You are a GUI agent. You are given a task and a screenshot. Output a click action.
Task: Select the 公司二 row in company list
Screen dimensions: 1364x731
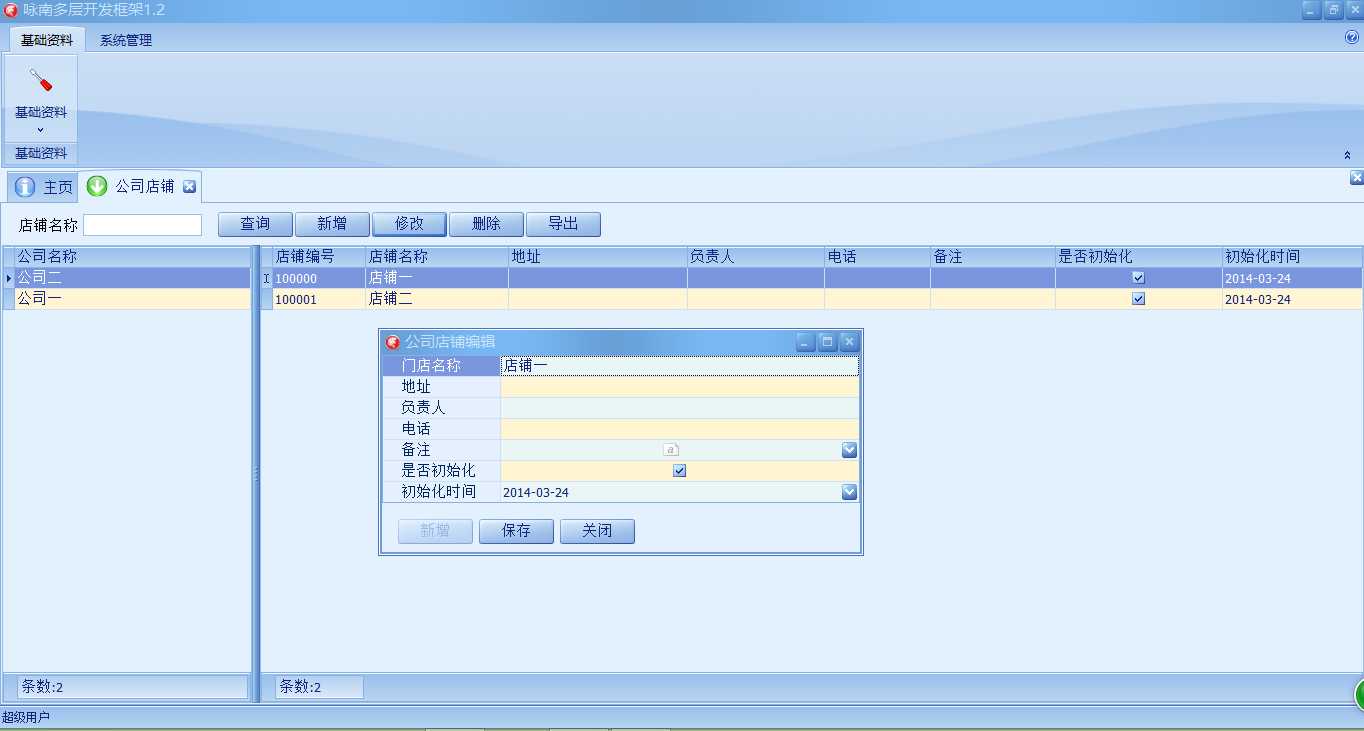pyautogui.click(x=132, y=278)
